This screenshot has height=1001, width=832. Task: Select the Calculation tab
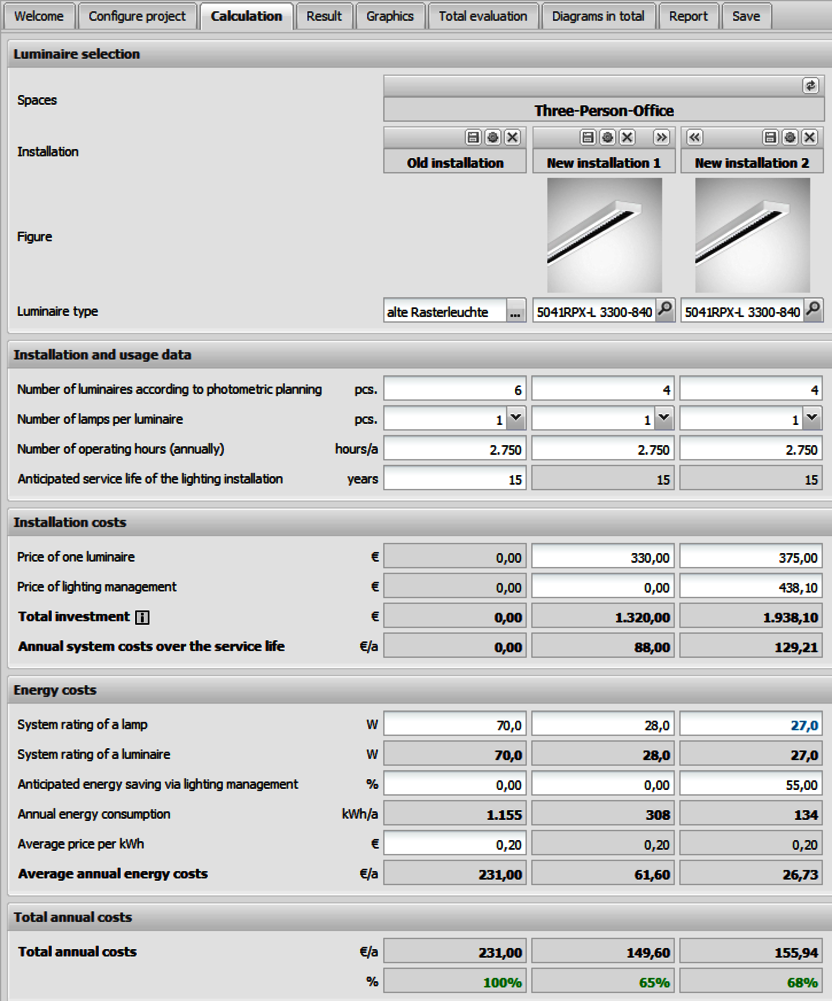click(x=246, y=16)
